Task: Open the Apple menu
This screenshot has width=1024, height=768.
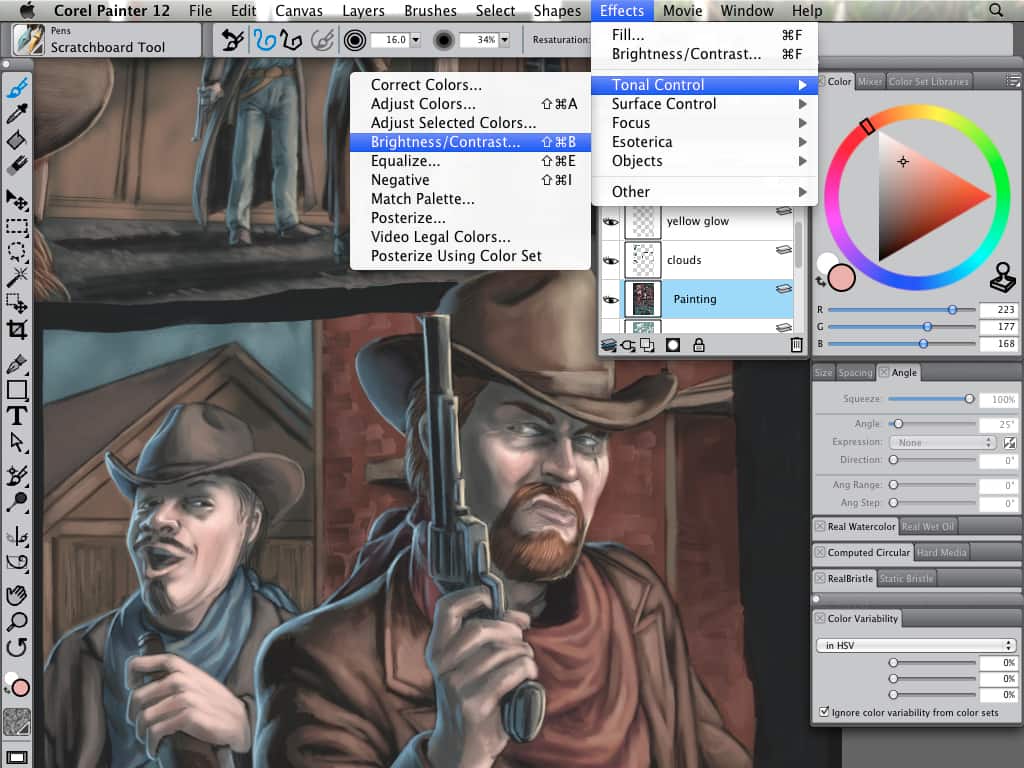Action: pyautogui.click(x=27, y=10)
